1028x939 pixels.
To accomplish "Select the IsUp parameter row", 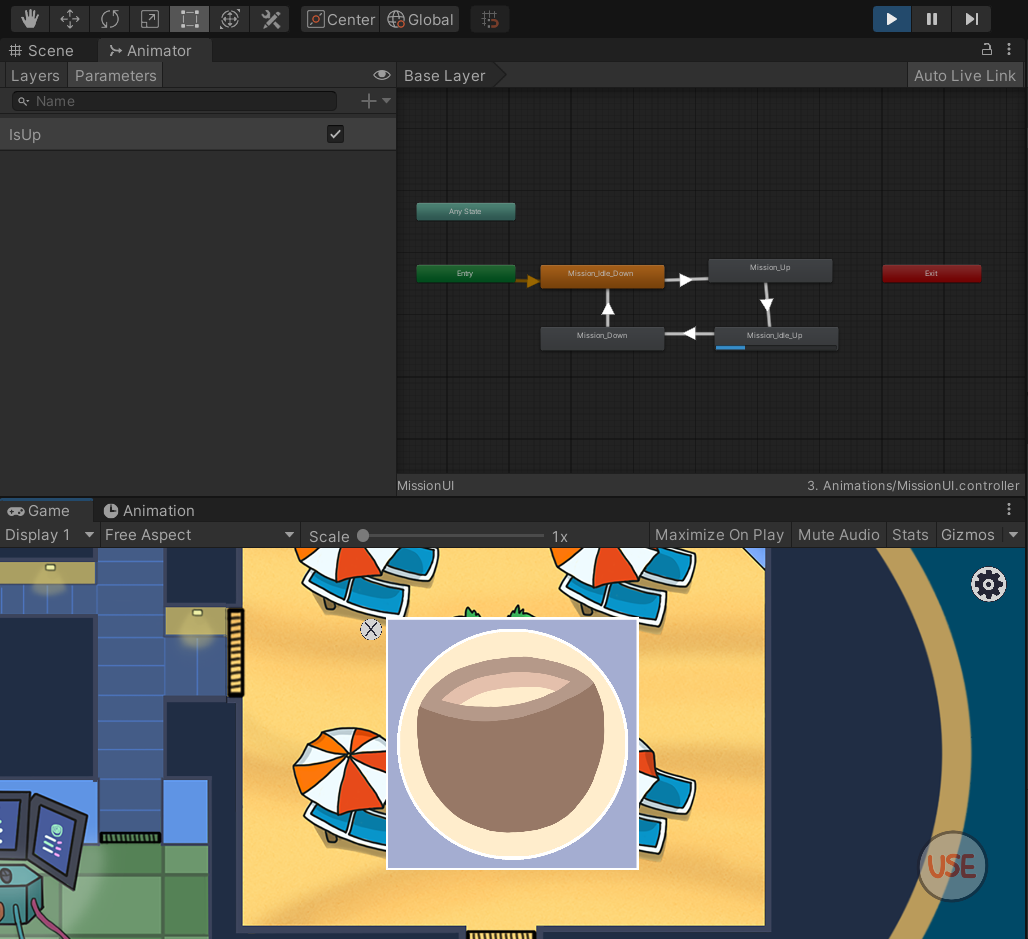I will coord(197,134).
